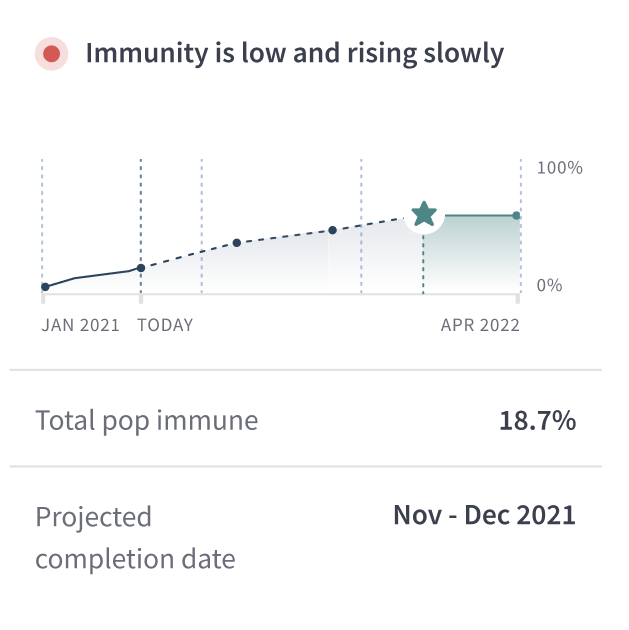Click the red status dot icon
The height and width of the screenshot is (630, 629).
[50, 54]
